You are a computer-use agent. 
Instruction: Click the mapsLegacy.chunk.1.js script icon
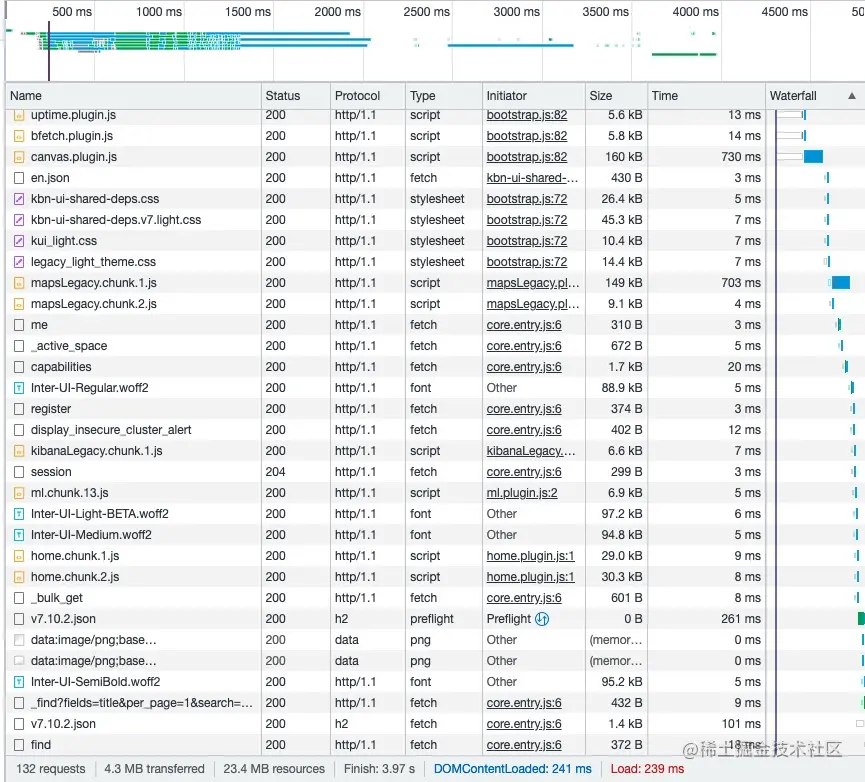19,283
